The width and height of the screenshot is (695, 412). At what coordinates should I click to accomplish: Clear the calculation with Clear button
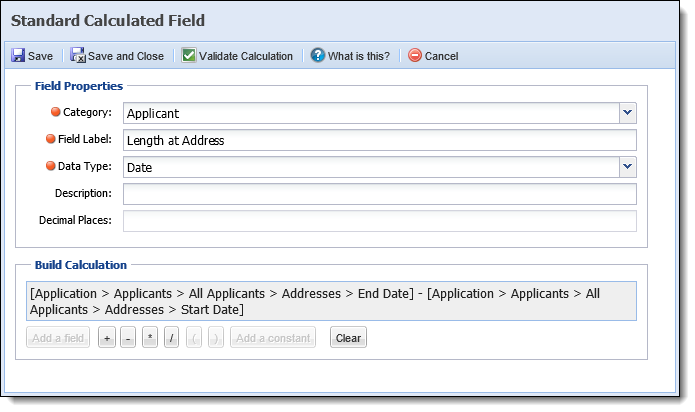(x=348, y=338)
